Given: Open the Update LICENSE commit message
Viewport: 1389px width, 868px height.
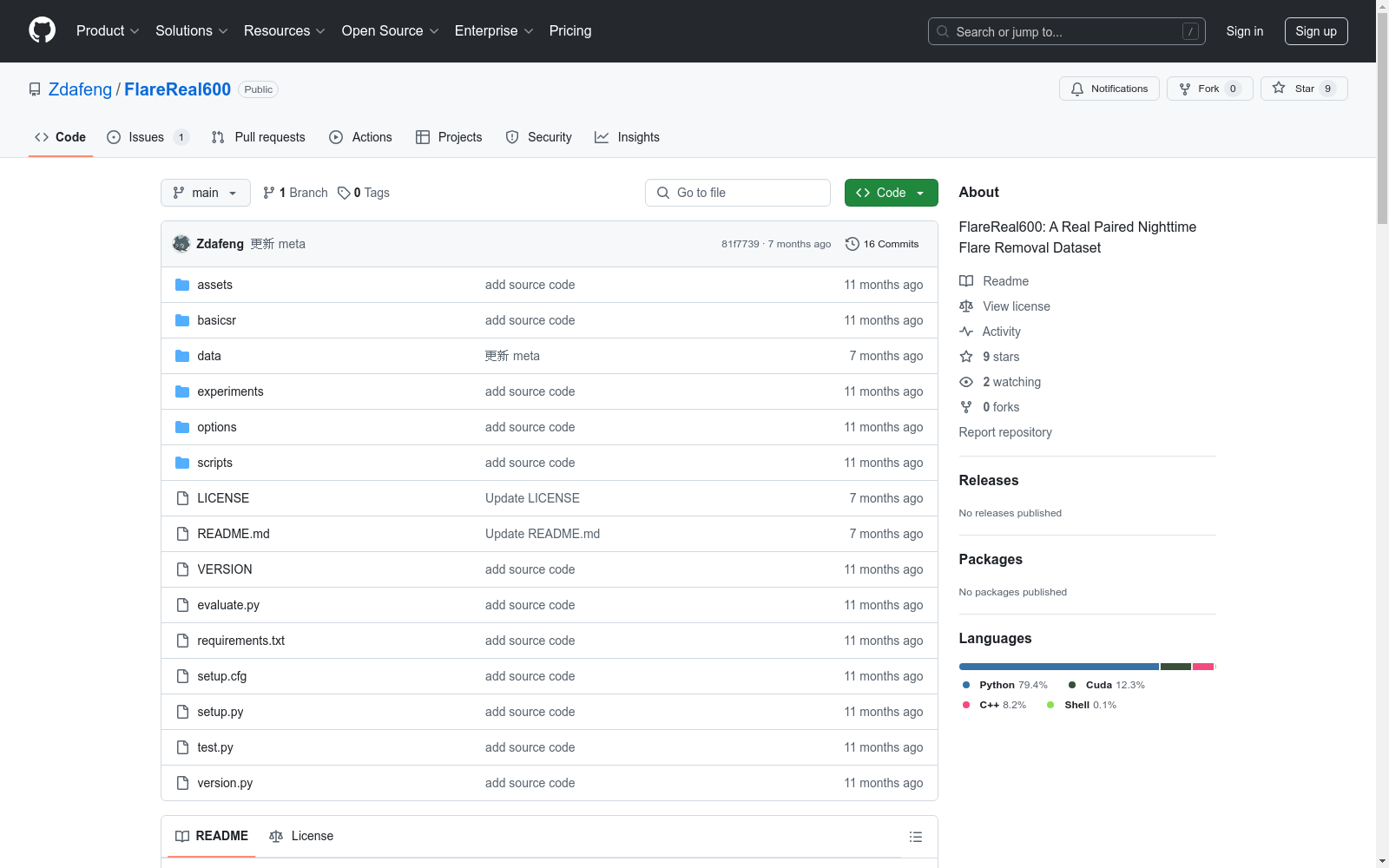Looking at the screenshot, I should [532, 498].
